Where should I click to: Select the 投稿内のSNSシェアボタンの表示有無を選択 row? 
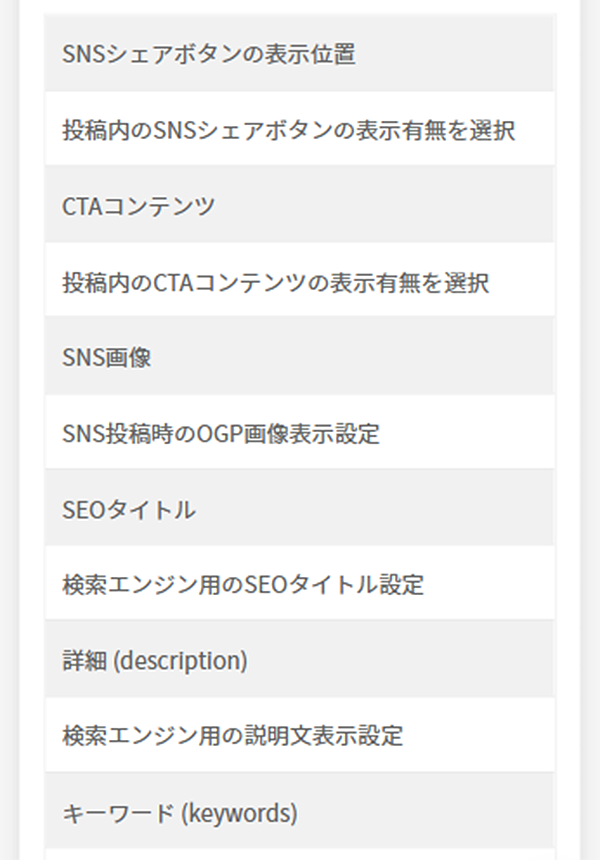pos(300,130)
